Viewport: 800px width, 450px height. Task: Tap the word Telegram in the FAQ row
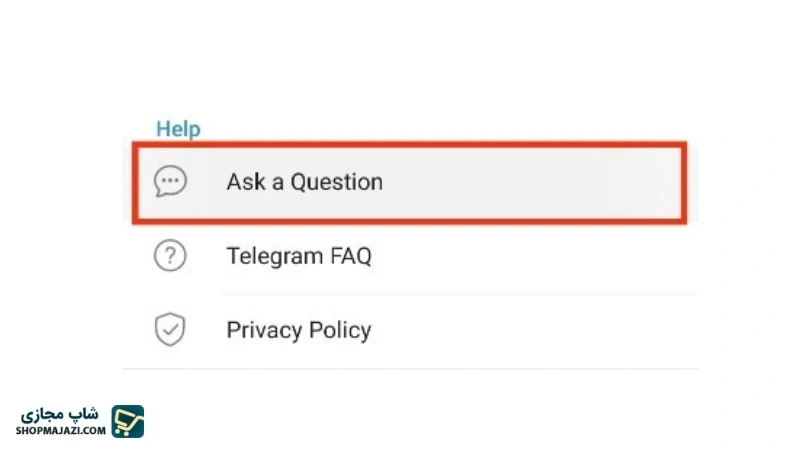point(275,256)
